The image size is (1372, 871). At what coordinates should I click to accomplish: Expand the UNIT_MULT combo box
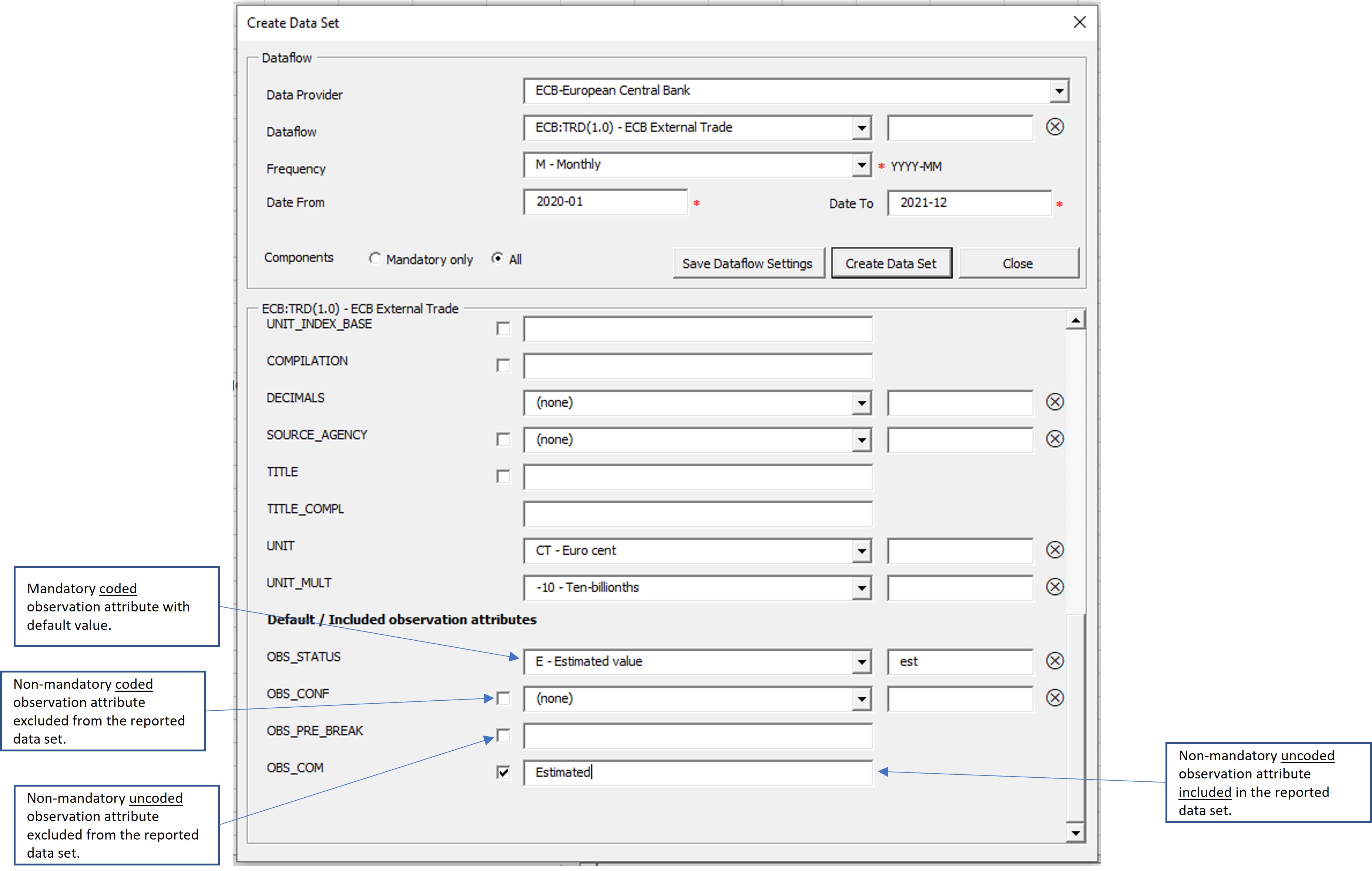(862, 588)
